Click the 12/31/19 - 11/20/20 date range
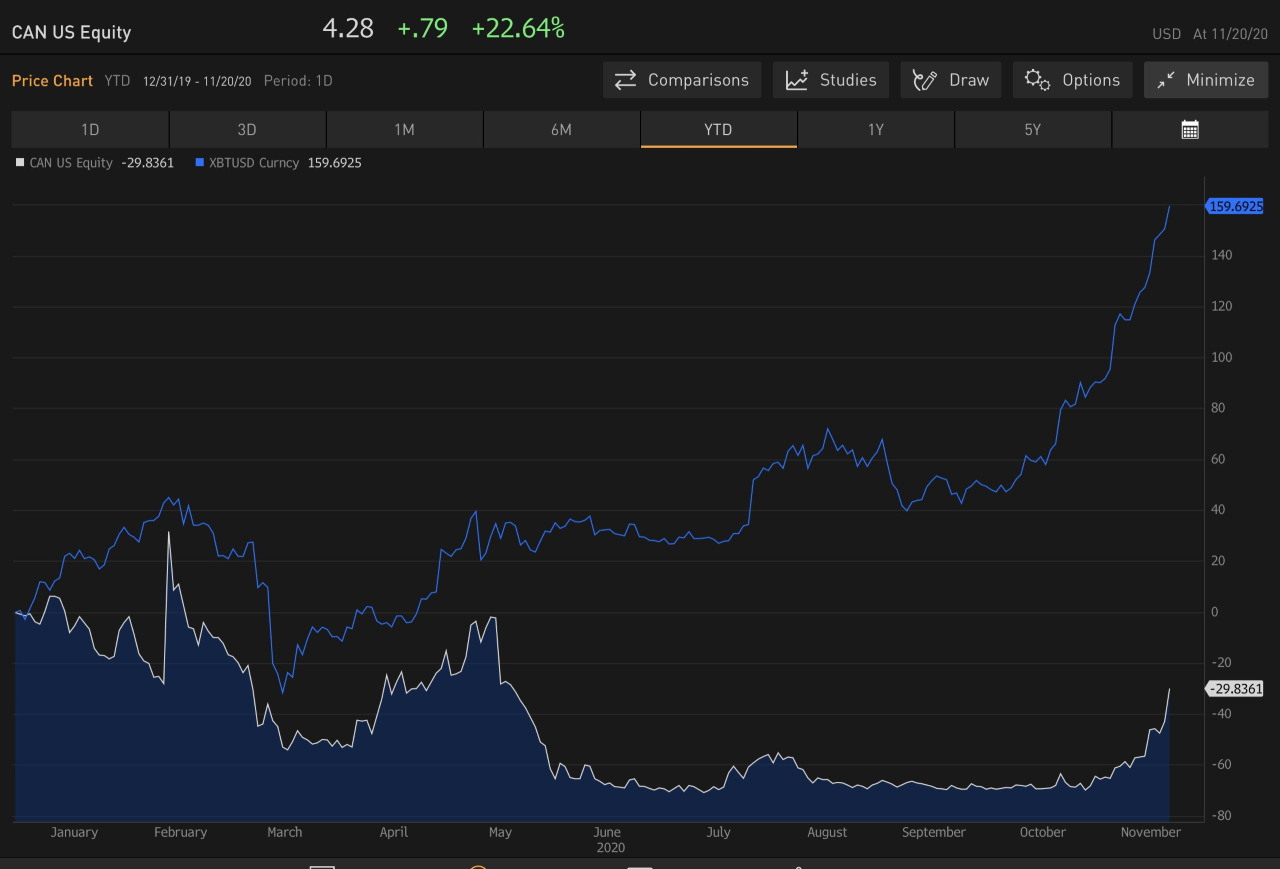Screen dimensions: 1280x869 tap(197, 80)
